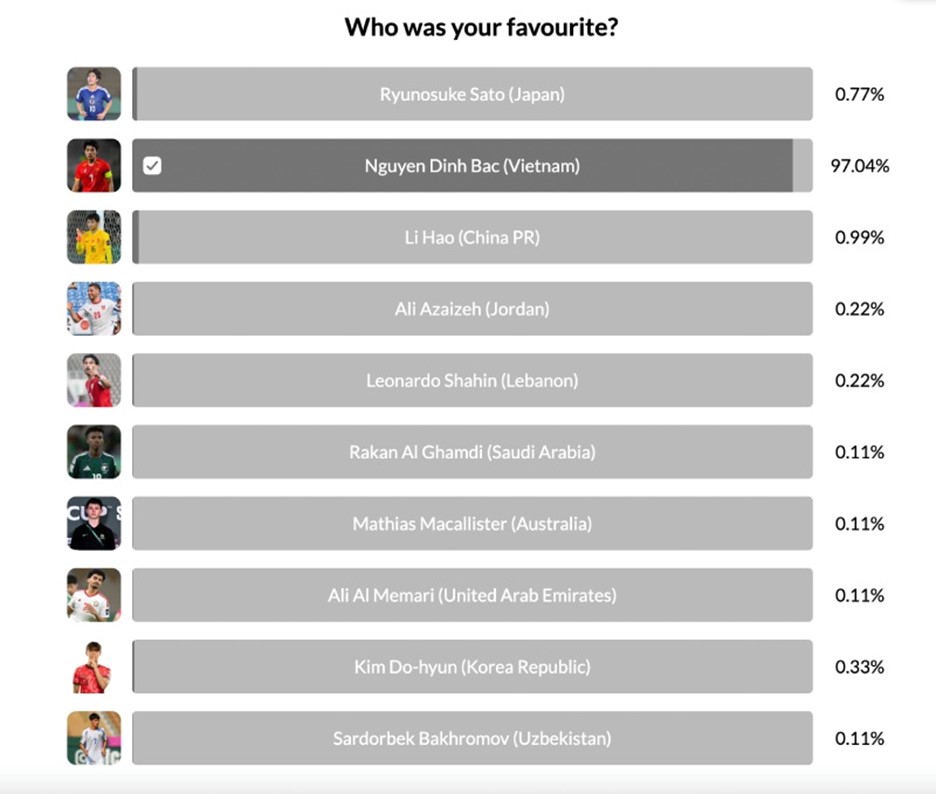Vote for Ryunosuke Sato (Japan)

[472, 94]
